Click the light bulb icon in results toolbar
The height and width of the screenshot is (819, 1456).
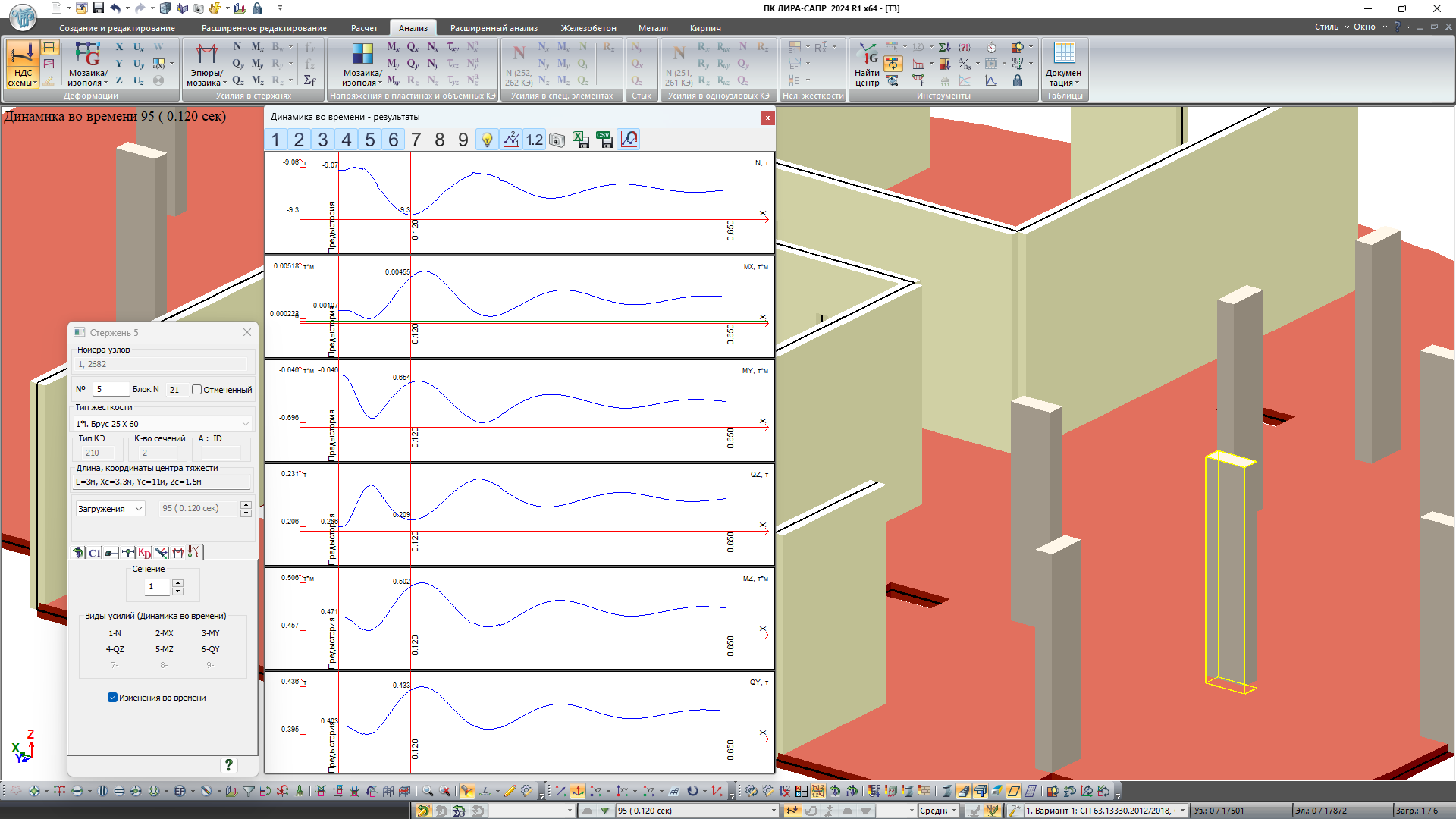[x=487, y=140]
